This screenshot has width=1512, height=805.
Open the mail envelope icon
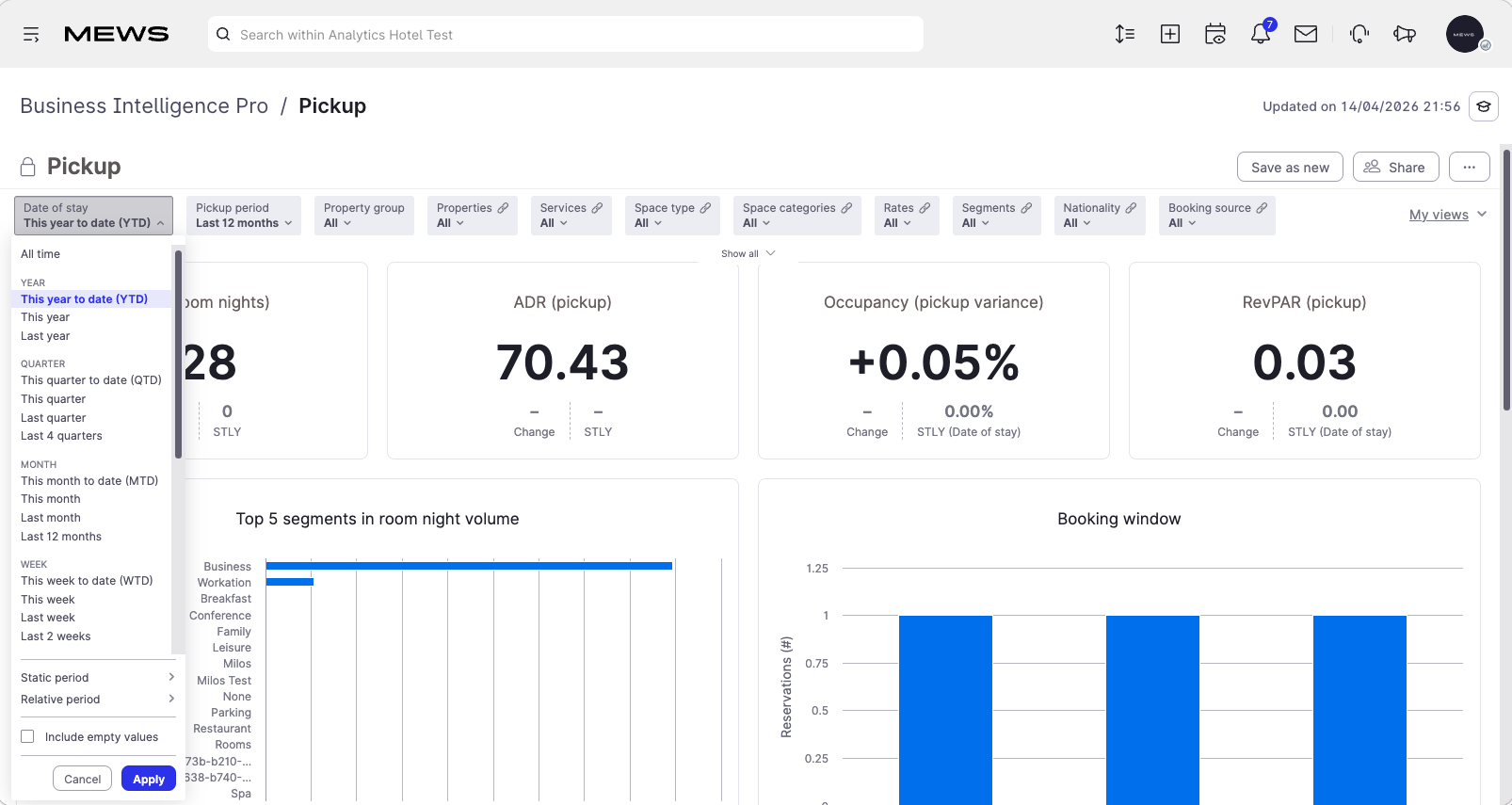pyautogui.click(x=1306, y=35)
